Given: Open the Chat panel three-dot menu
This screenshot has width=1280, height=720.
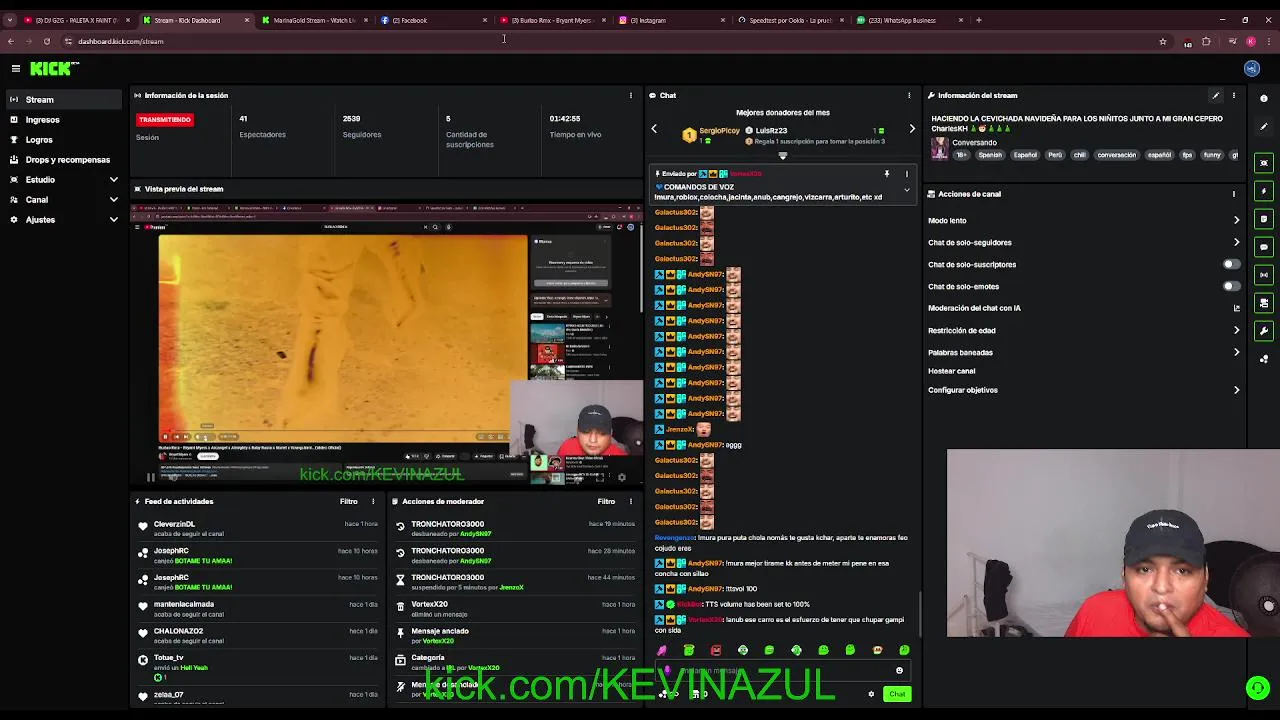Looking at the screenshot, I should [x=909, y=95].
